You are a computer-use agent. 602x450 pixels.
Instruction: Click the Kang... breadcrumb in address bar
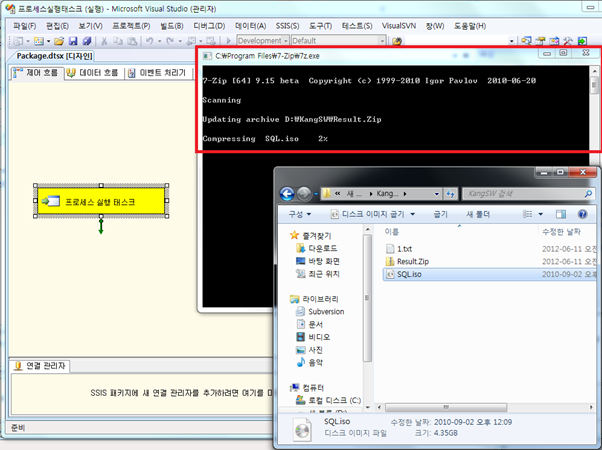click(x=387, y=194)
